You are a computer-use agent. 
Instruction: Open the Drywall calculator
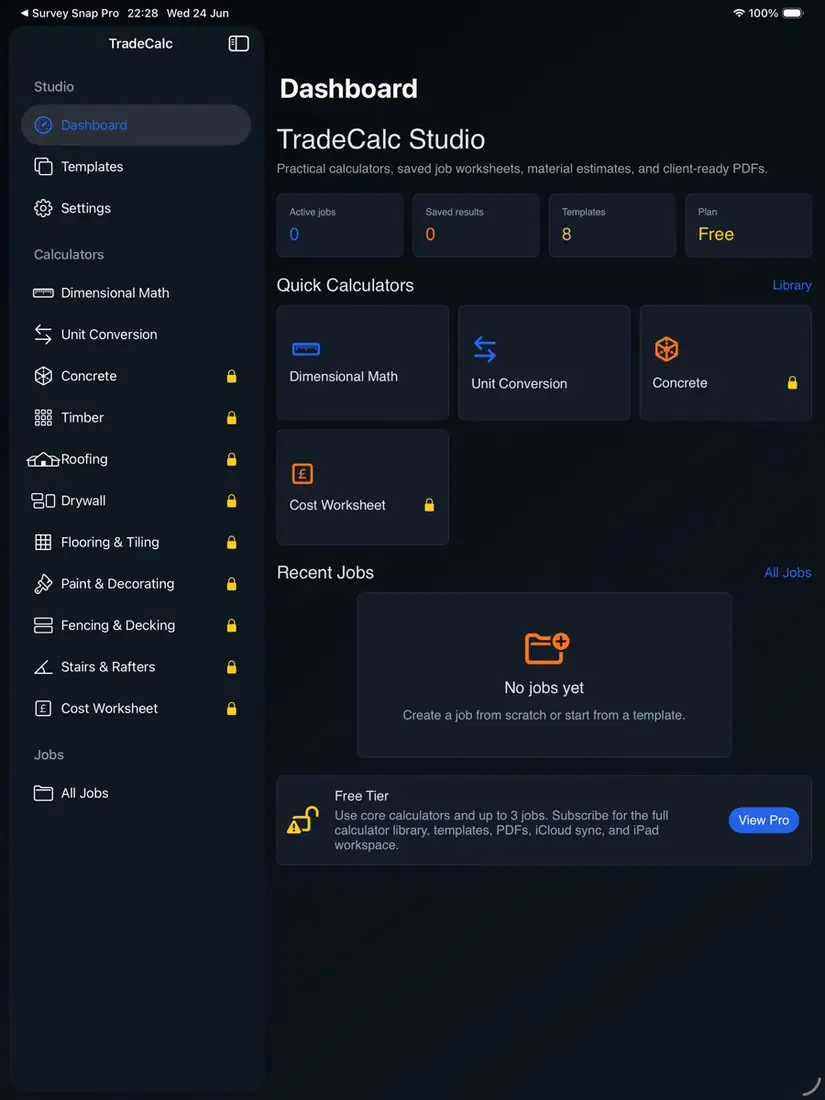click(x=136, y=501)
